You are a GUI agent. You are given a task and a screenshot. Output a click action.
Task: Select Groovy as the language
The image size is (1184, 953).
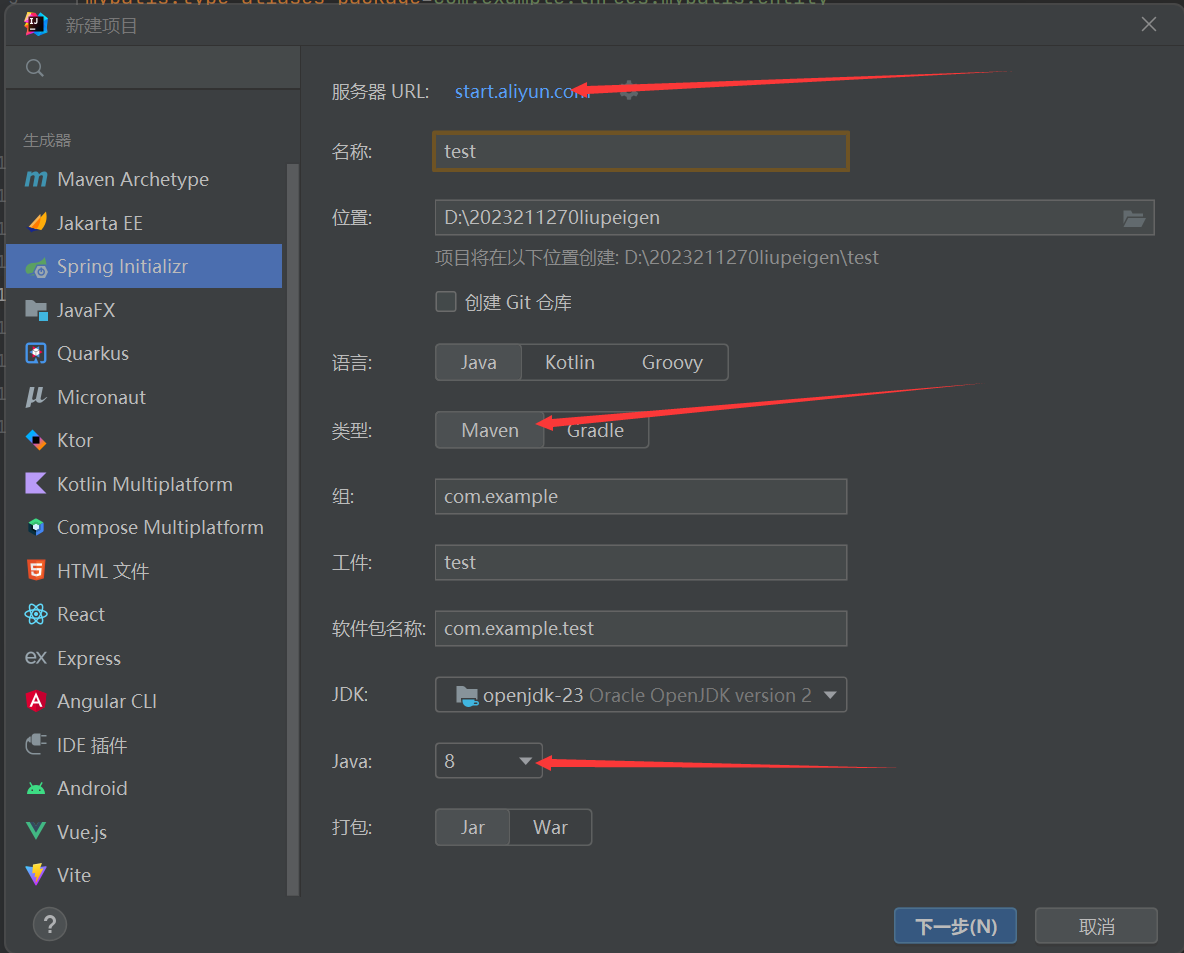pyautogui.click(x=672, y=362)
